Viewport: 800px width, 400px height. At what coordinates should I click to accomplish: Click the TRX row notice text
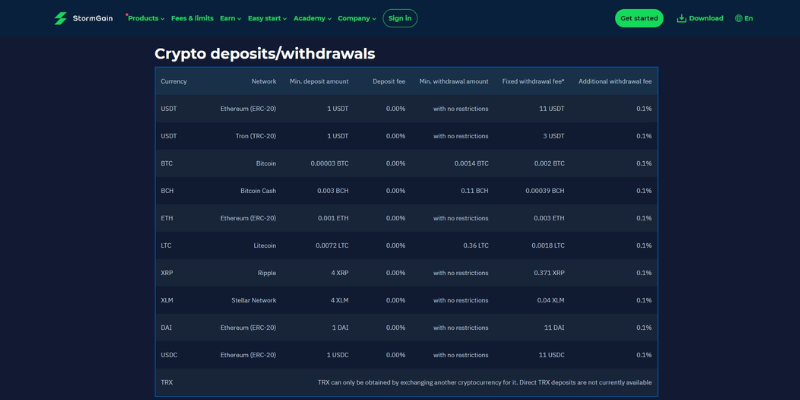click(484, 382)
